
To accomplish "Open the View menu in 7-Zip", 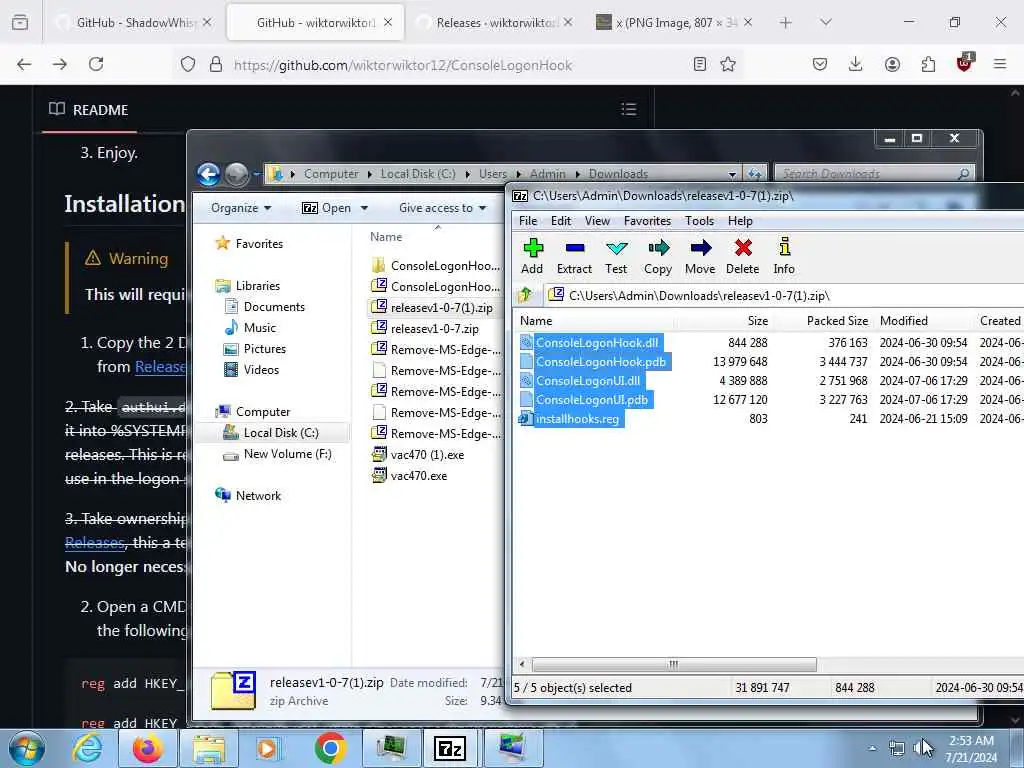I will [x=597, y=221].
